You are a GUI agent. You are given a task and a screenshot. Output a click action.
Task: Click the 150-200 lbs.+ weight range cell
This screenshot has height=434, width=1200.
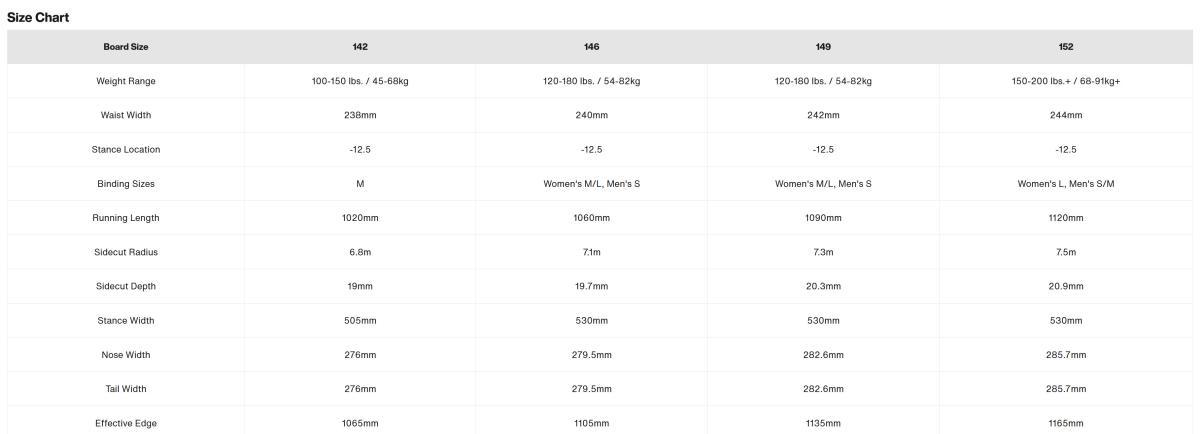click(x=1066, y=81)
